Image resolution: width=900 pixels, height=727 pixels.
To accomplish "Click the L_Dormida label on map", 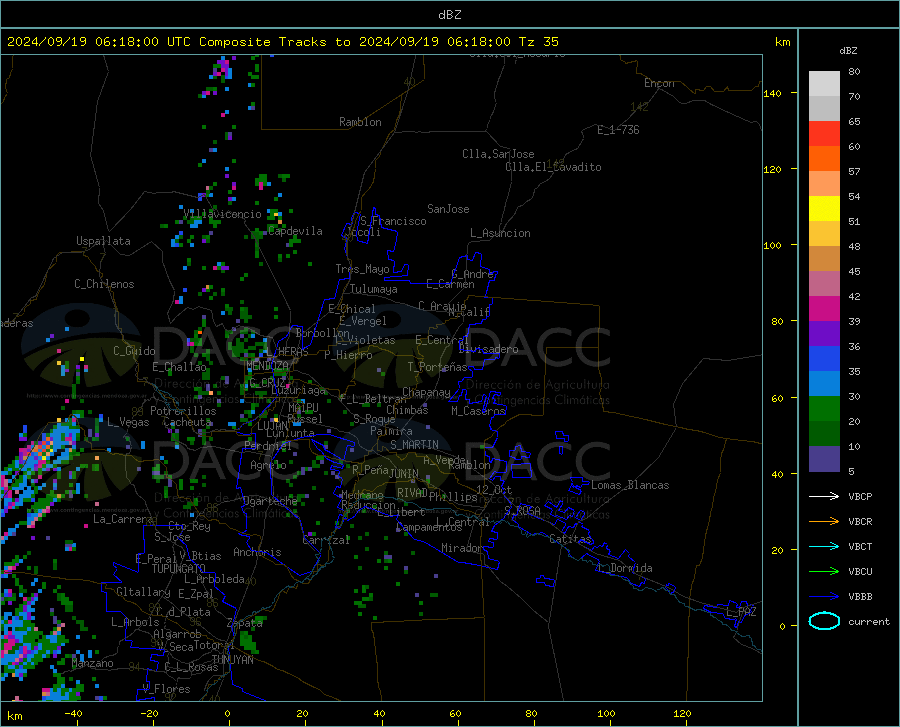I will [x=624, y=568].
